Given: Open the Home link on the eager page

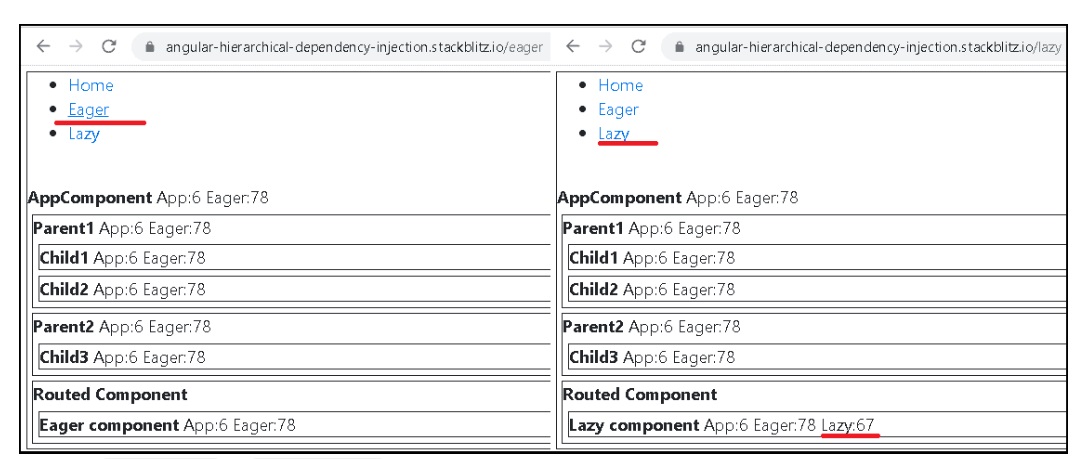Looking at the screenshot, I should tap(89, 86).
